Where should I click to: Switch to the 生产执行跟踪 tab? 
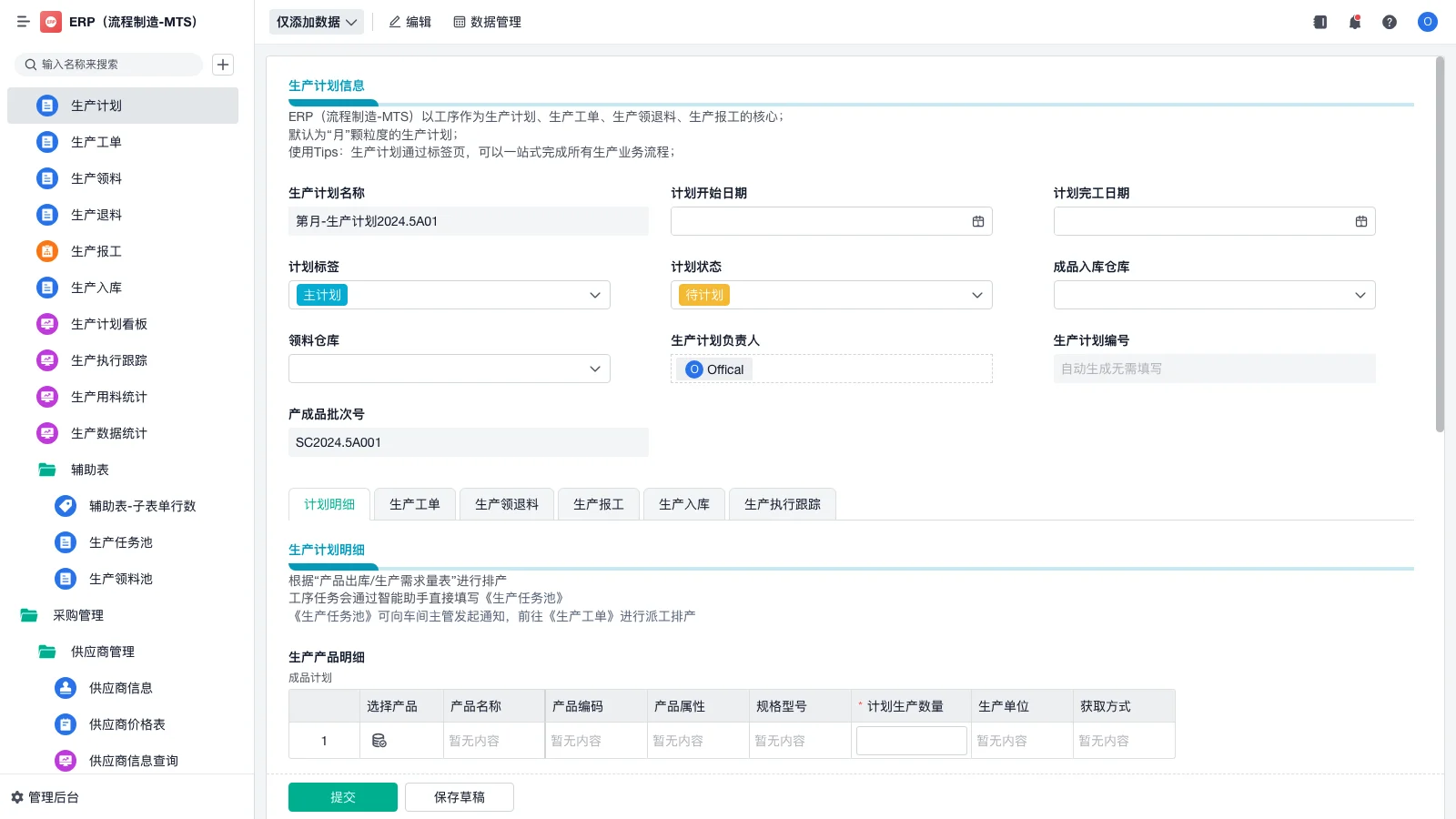[x=783, y=504]
